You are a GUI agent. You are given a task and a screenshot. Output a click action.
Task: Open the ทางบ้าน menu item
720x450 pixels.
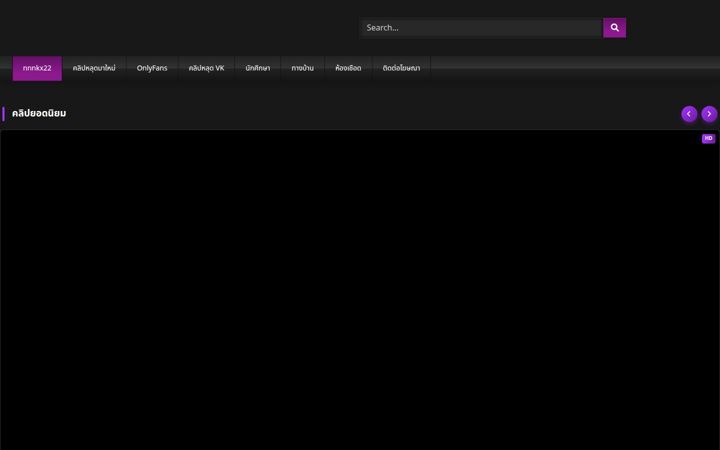click(x=303, y=68)
